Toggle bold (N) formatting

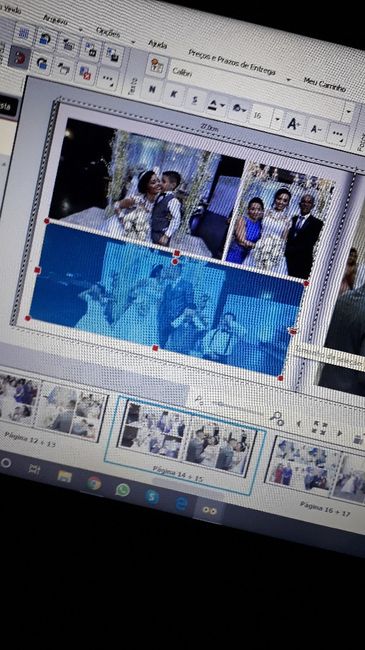tap(152, 89)
